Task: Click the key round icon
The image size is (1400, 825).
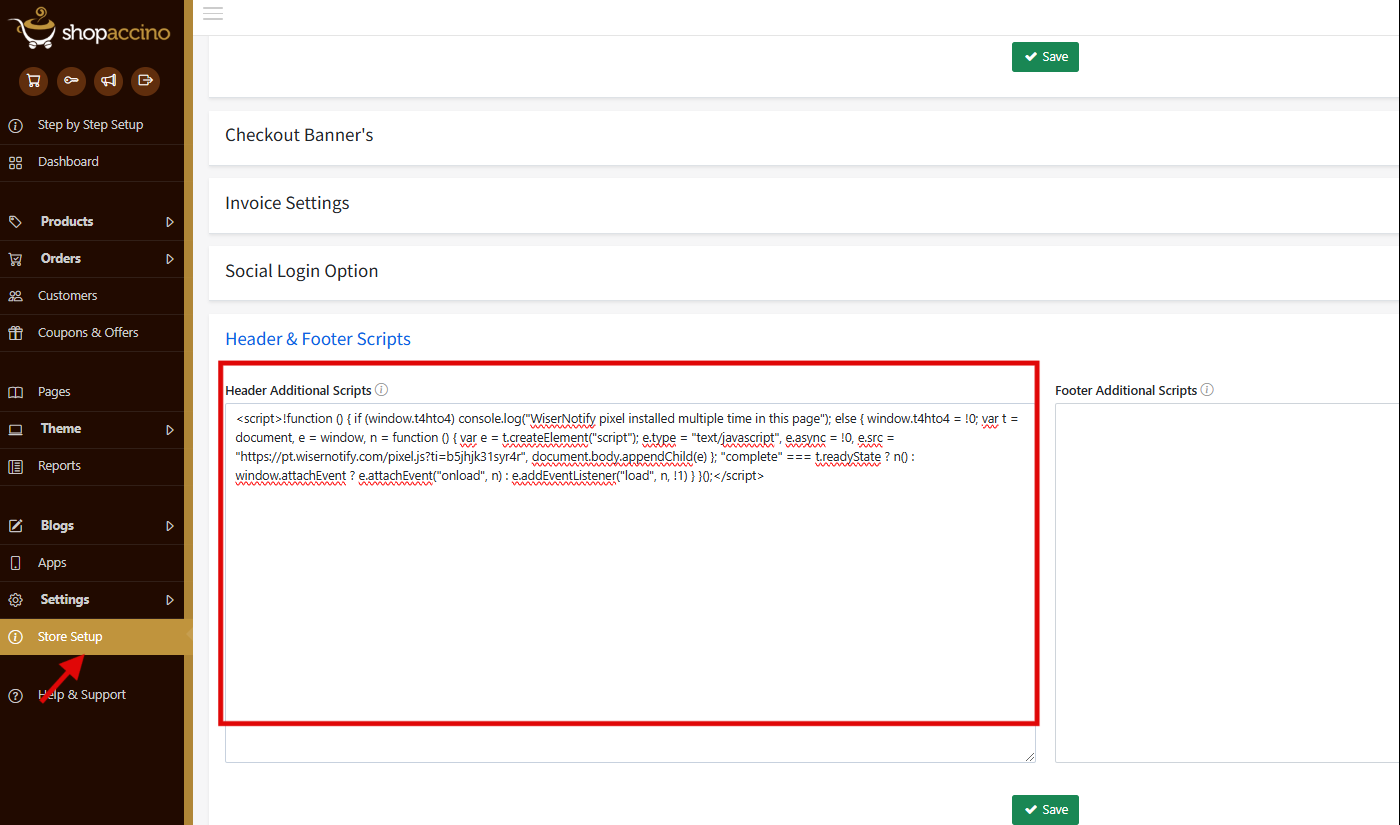Action: click(71, 81)
